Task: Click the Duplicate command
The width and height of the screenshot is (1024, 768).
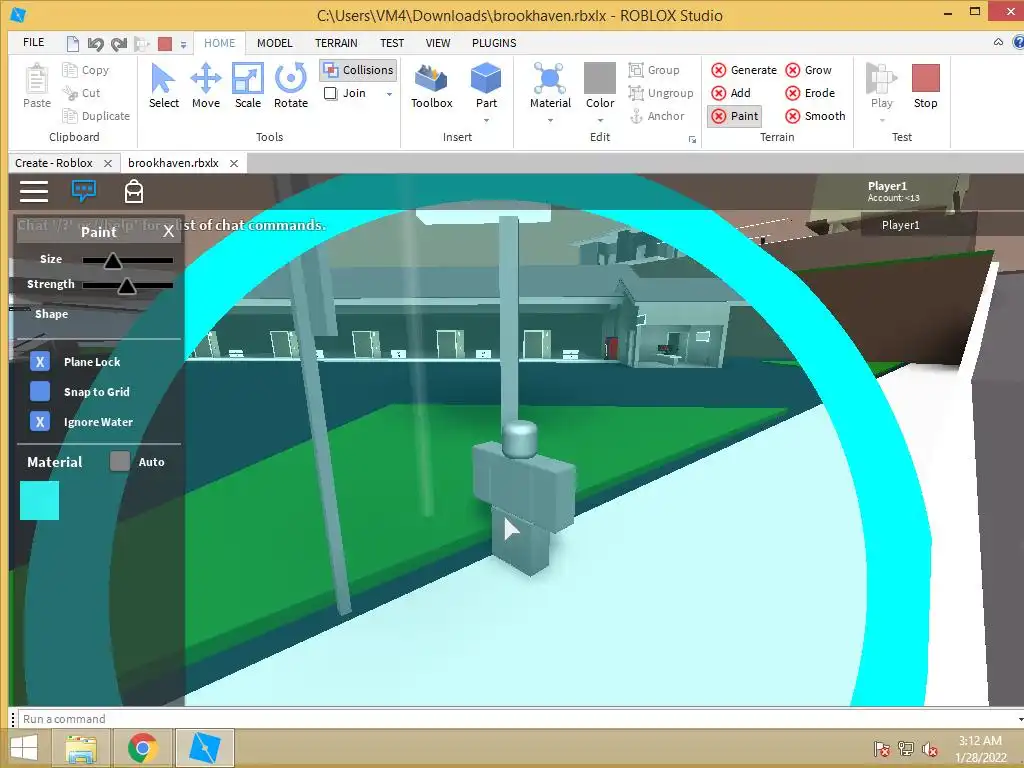Action: pos(96,116)
